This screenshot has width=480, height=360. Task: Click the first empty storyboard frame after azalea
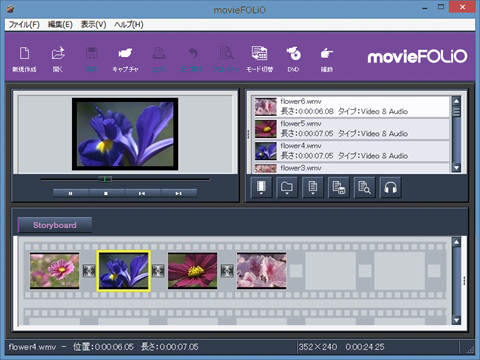330,271
